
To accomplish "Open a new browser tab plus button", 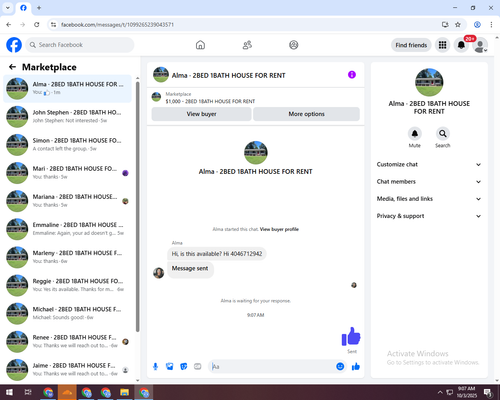I will [x=39, y=8].
